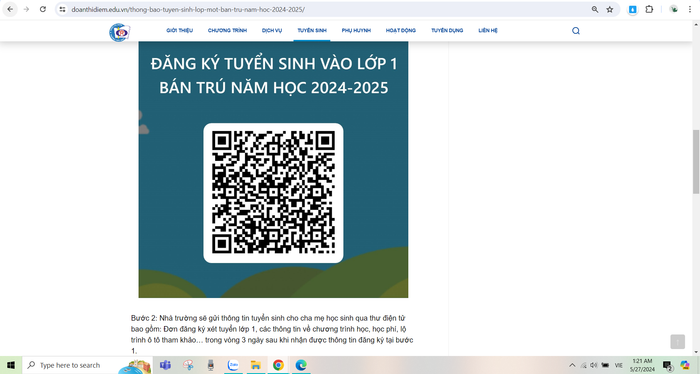Open the microphone recorder taskbar icon
The image size is (700, 374).
click(211, 365)
